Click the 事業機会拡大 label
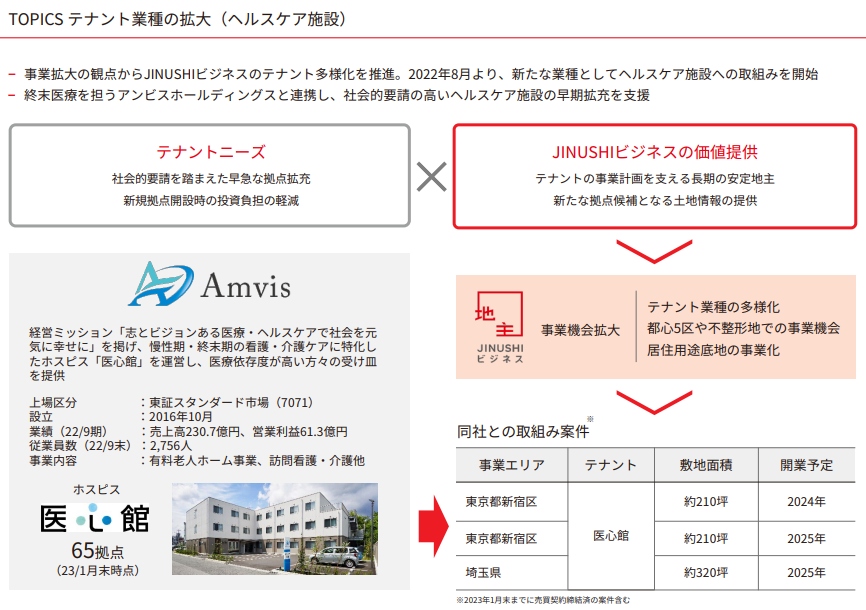The image size is (866, 610). 580,330
